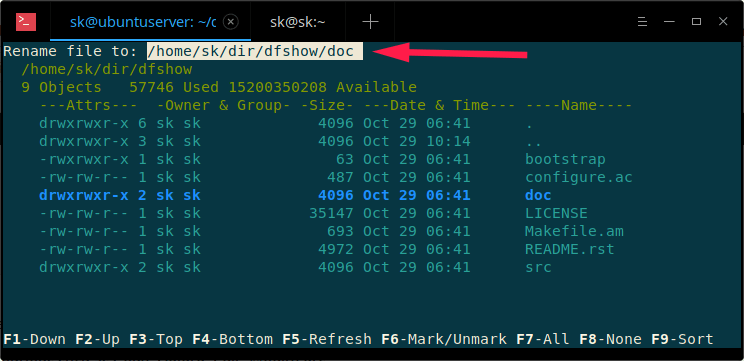Click the red terminal app icon
744x361 pixels.
point(26,22)
